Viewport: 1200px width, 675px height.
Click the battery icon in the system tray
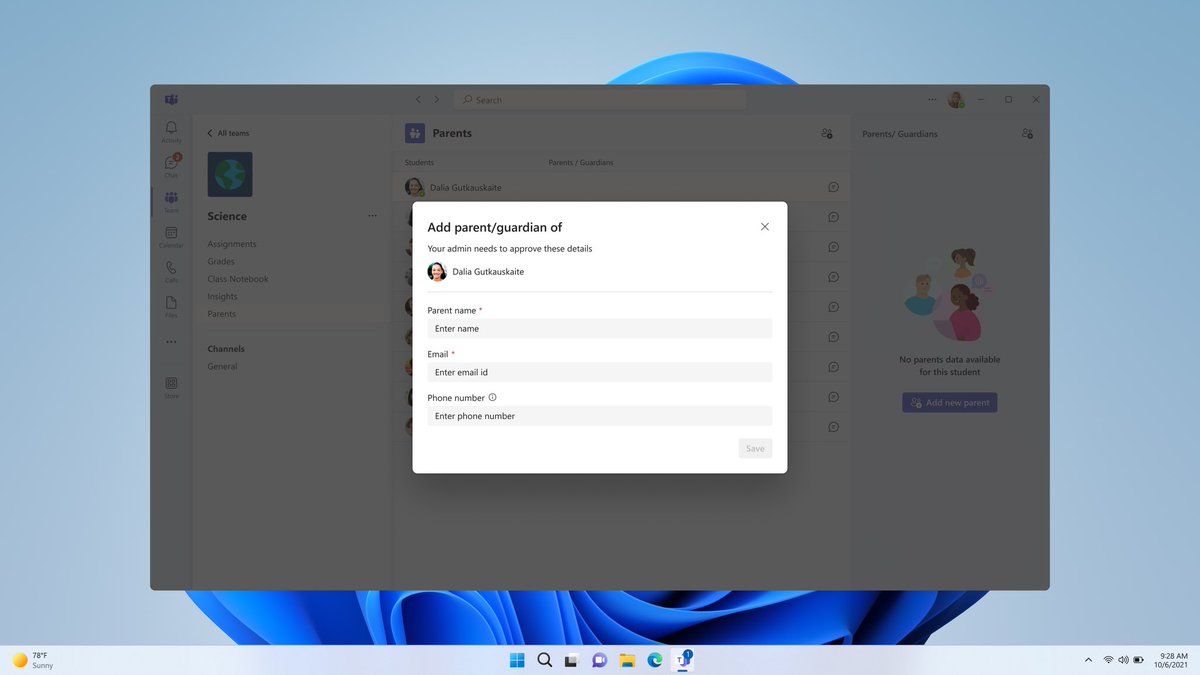coord(1138,660)
